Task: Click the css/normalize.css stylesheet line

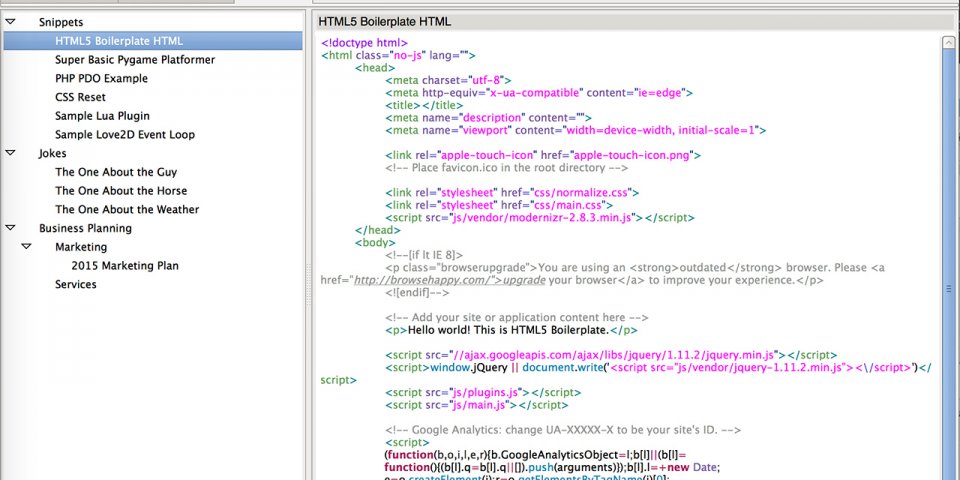Action: [x=512, y=192]
